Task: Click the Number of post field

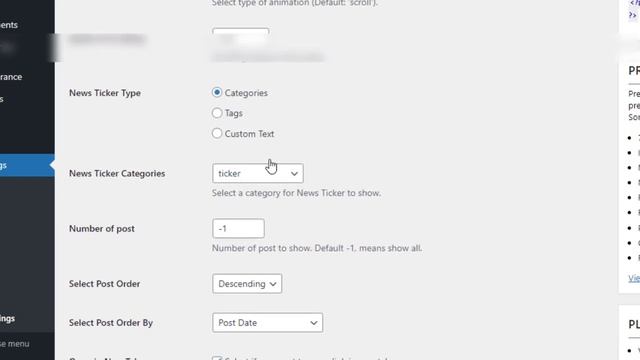Action: [x=238, y=229]
